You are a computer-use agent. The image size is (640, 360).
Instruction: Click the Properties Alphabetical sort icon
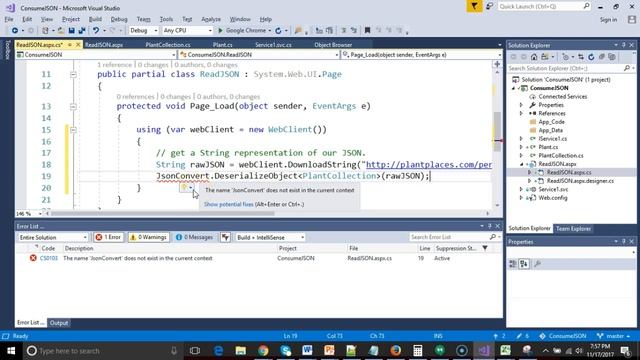524,264
